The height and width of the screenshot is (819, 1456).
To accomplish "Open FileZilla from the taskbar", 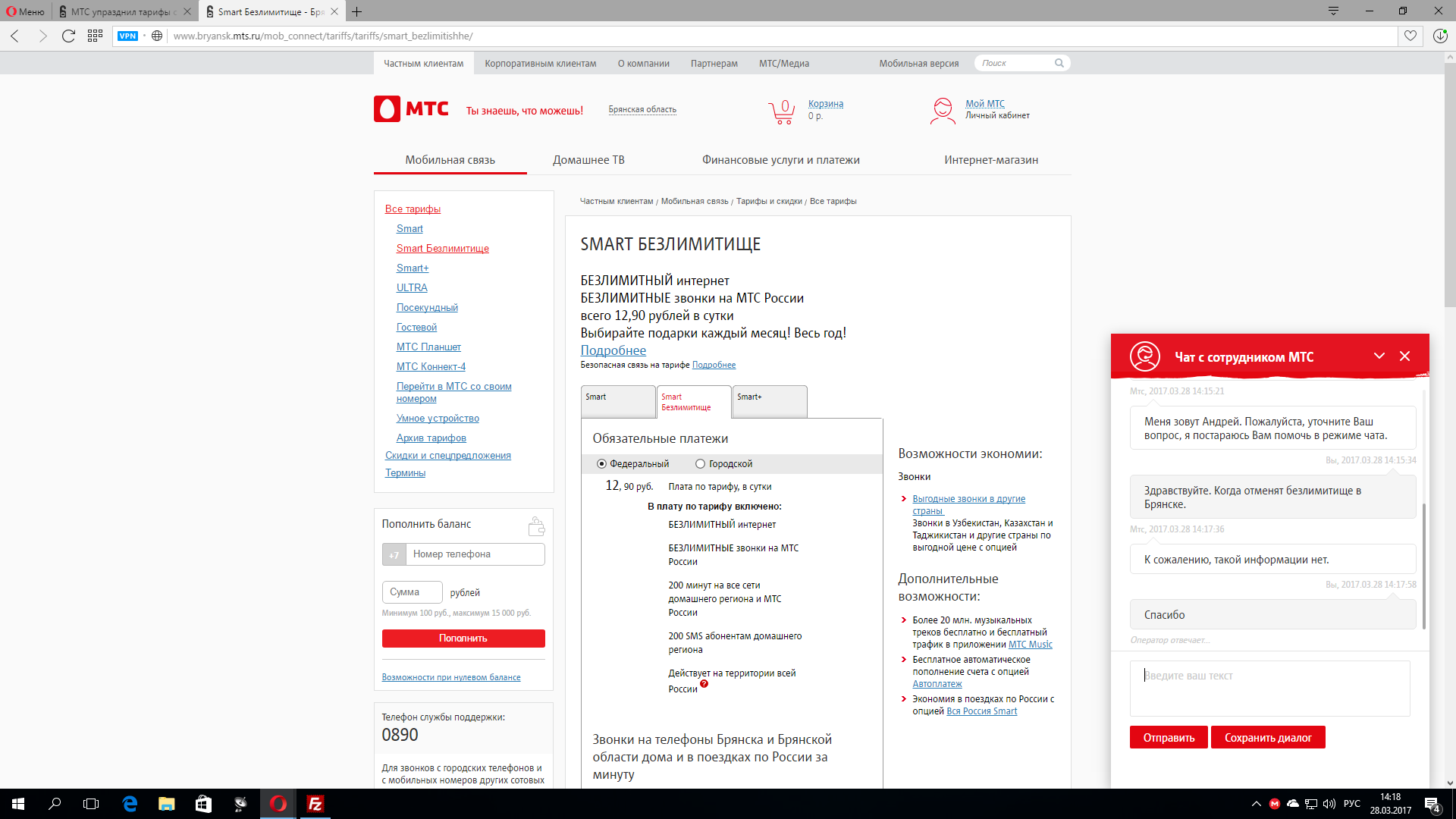I will (315, 804).
